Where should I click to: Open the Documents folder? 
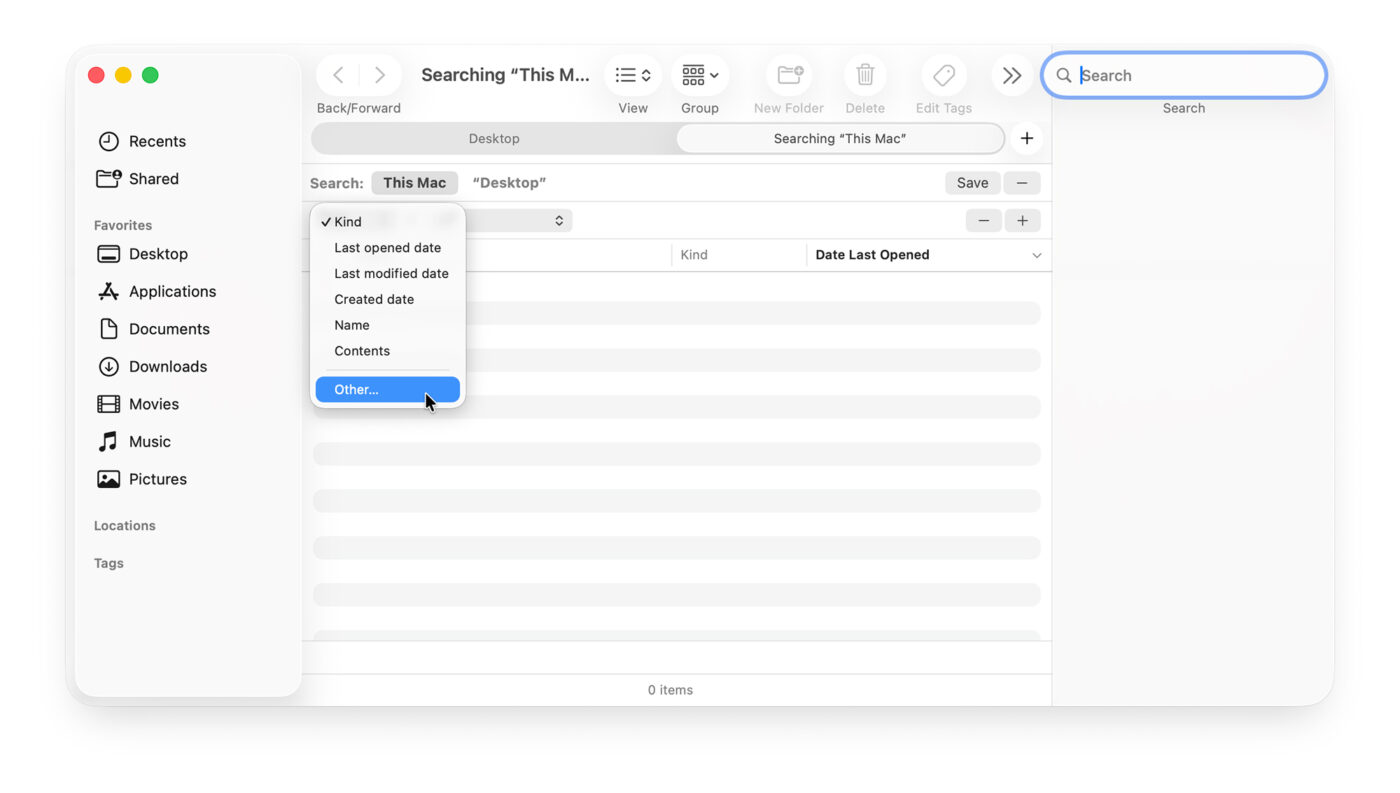coord(169,328)
